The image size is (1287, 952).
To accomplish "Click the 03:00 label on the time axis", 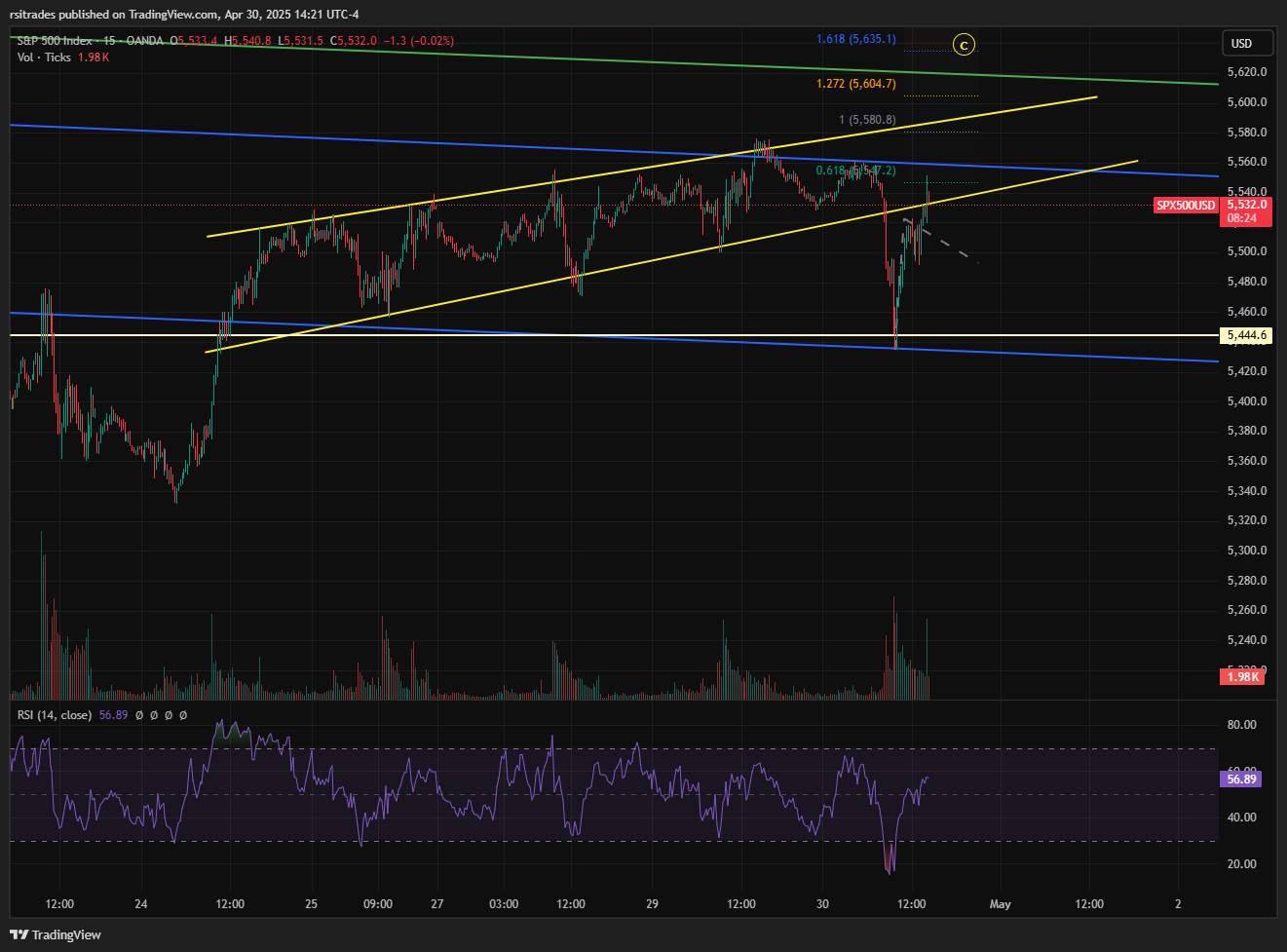I will 504,904.
